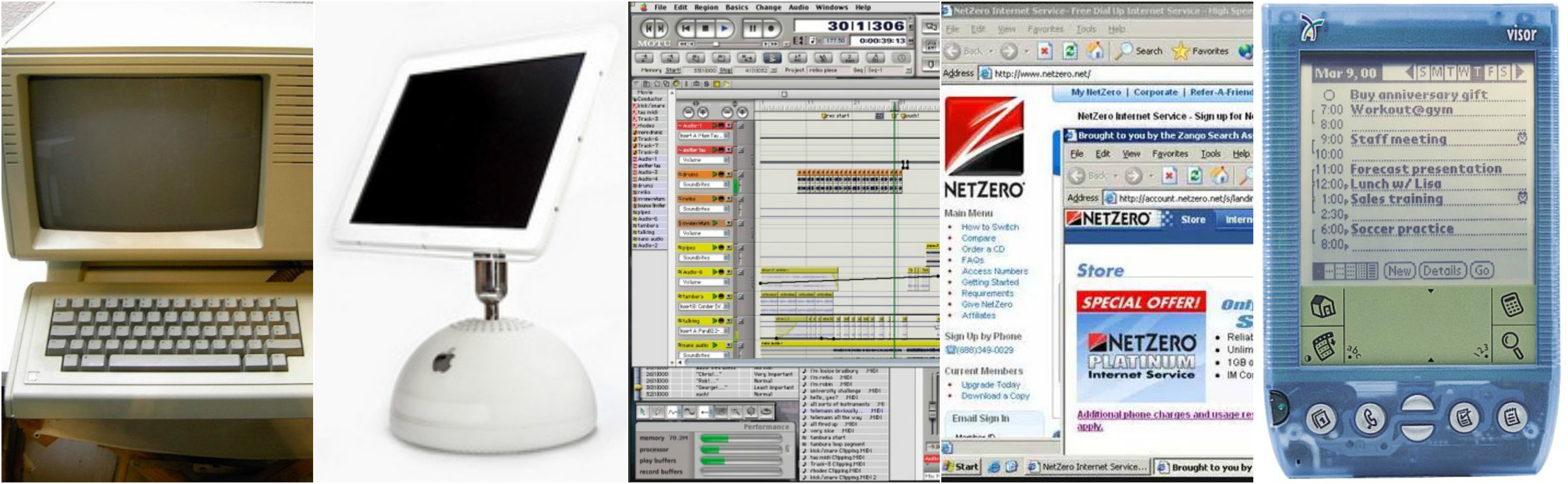Screen dimensions: 1568x484
Task: Tap the Details button on Visor datebook
Action: [x=1442, y=271]
